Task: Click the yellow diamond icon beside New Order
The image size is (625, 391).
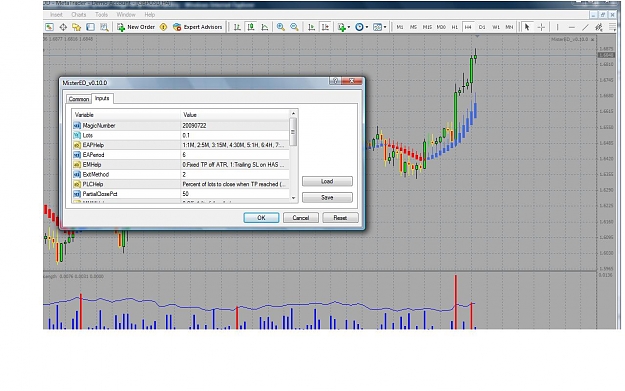Action: coord(163,27)
